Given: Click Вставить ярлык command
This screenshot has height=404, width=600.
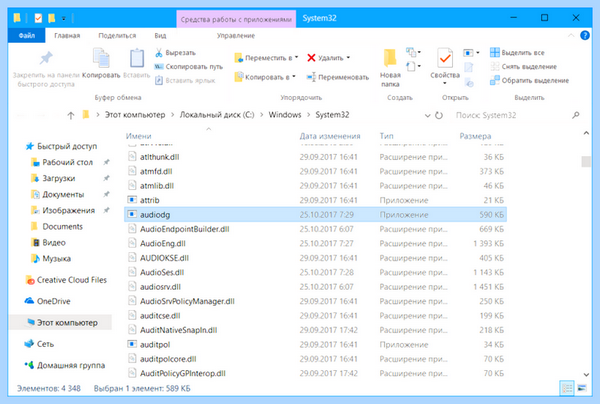Looking at the screenshot, I should 185,80.
